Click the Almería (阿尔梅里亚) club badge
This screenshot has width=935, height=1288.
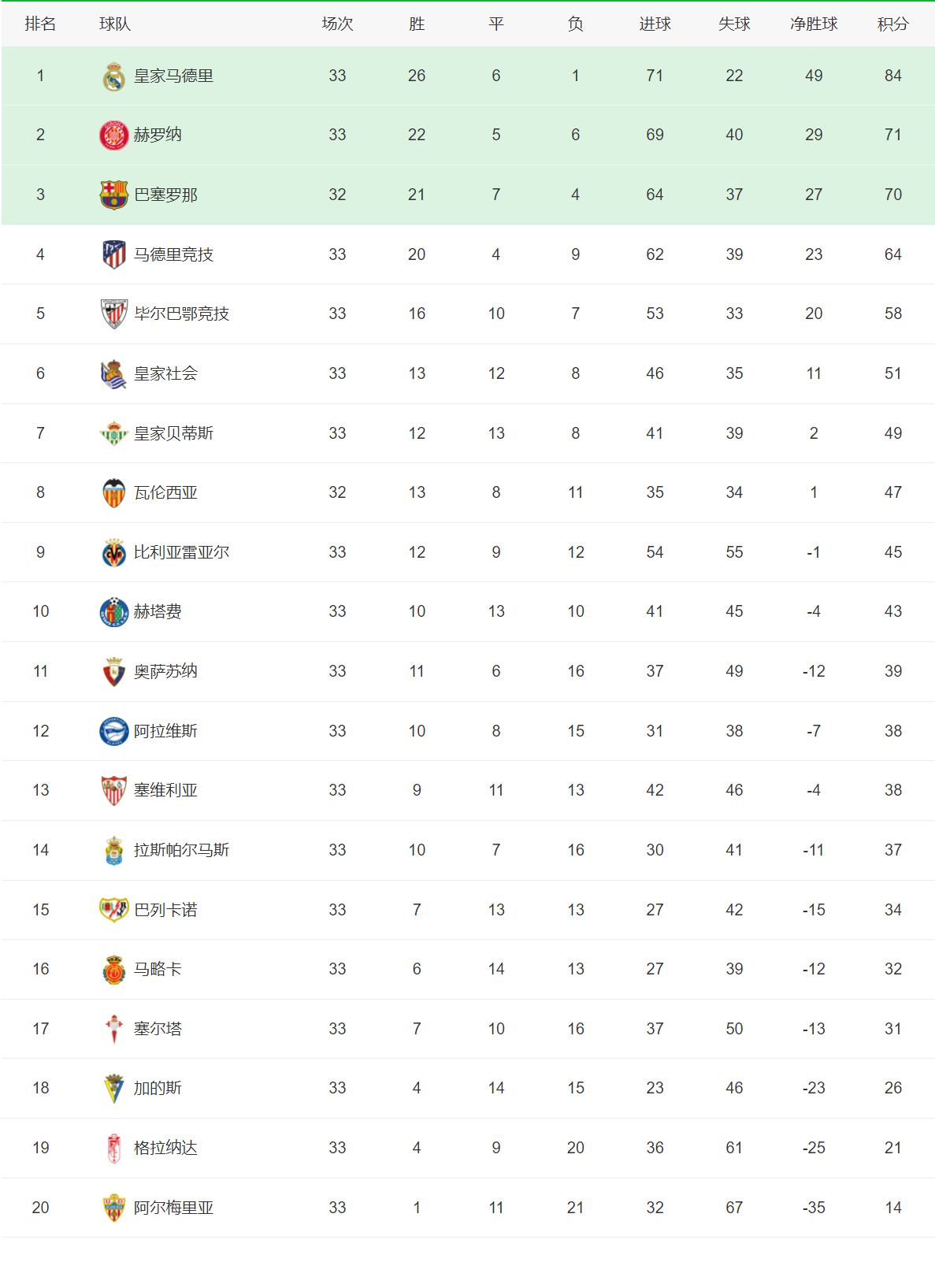(114, 1208)
